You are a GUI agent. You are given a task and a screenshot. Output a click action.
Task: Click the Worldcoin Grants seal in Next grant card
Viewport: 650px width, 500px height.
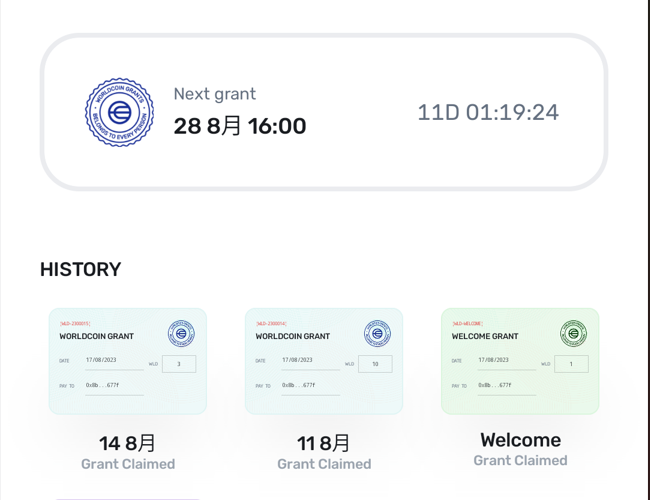point(119,112)
